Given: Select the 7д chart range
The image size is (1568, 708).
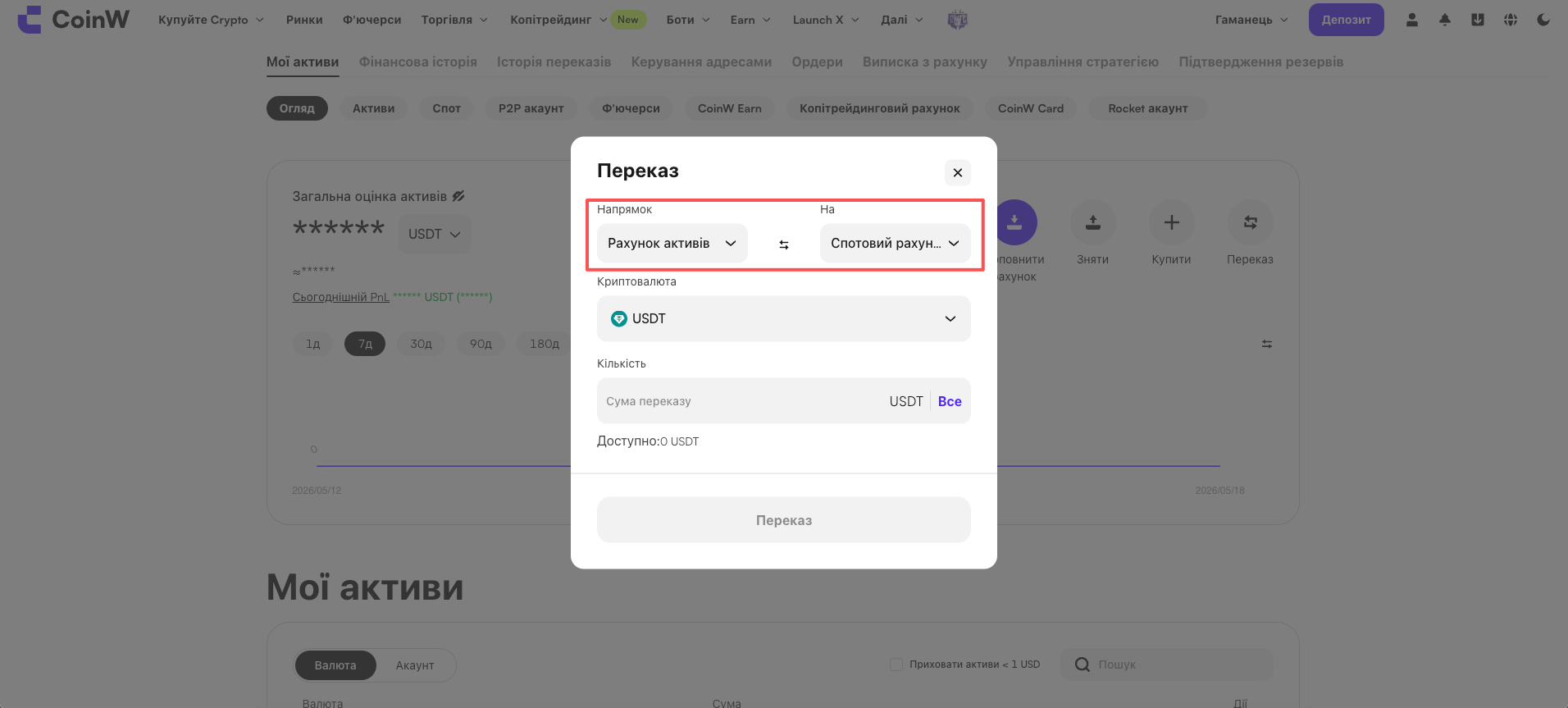Looking at the screenshot, I should pyautogui.click(x=365, y=344).
